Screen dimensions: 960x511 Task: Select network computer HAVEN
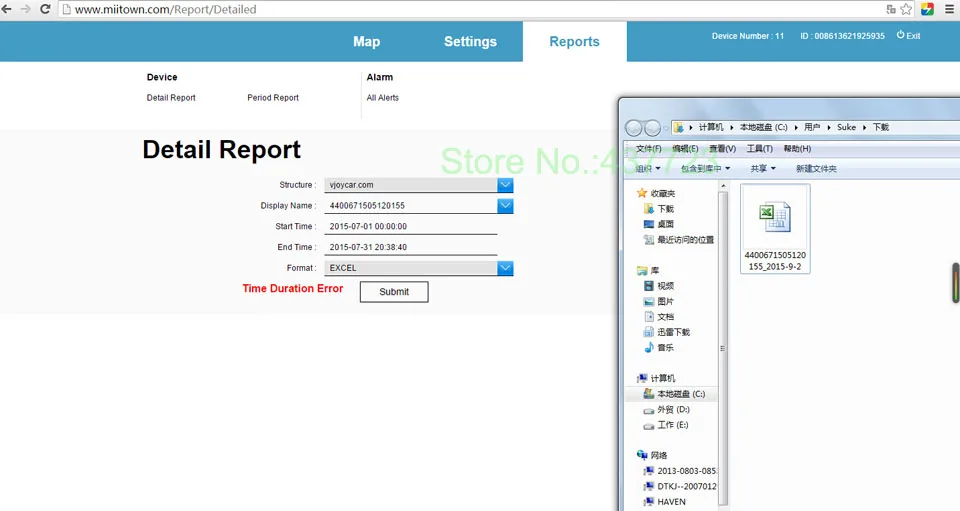(665, 502)
